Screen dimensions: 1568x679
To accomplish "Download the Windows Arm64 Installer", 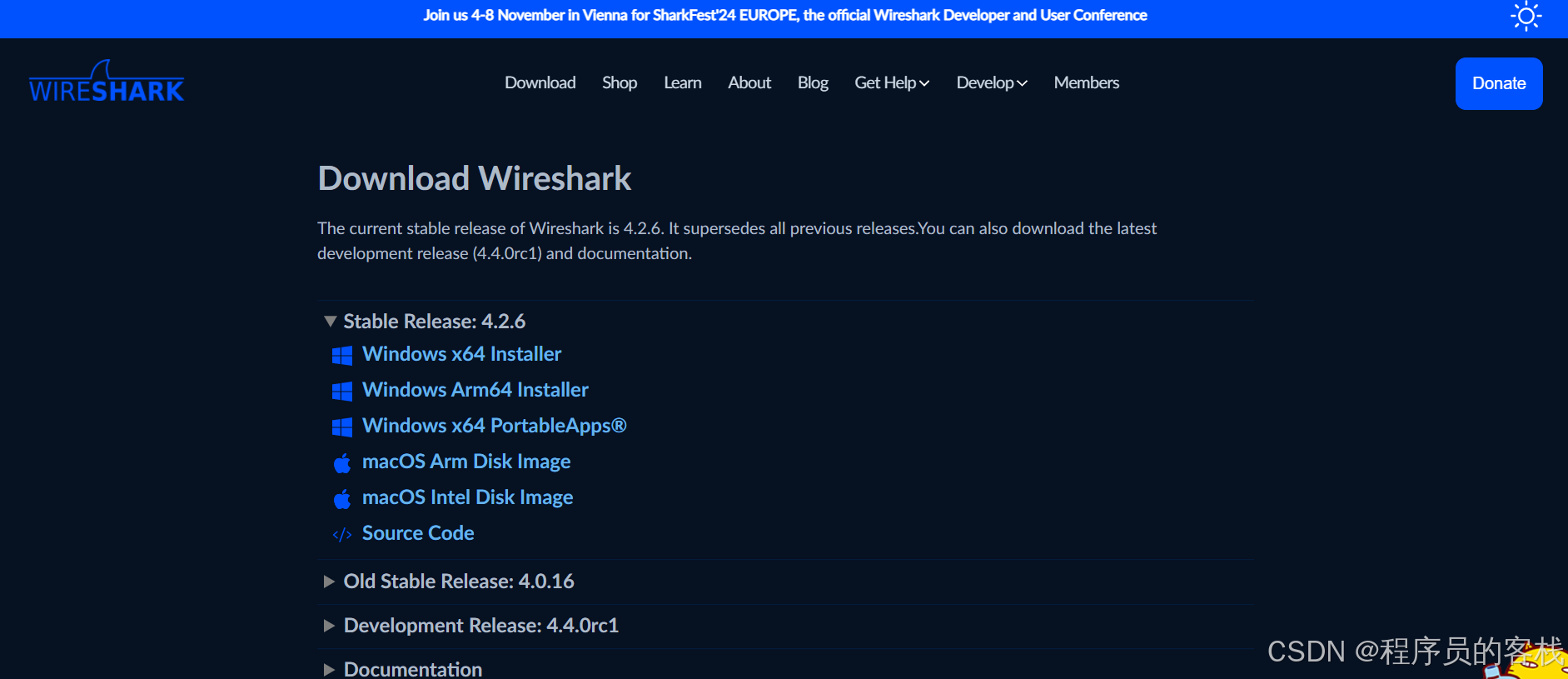I will coord(475,390).
